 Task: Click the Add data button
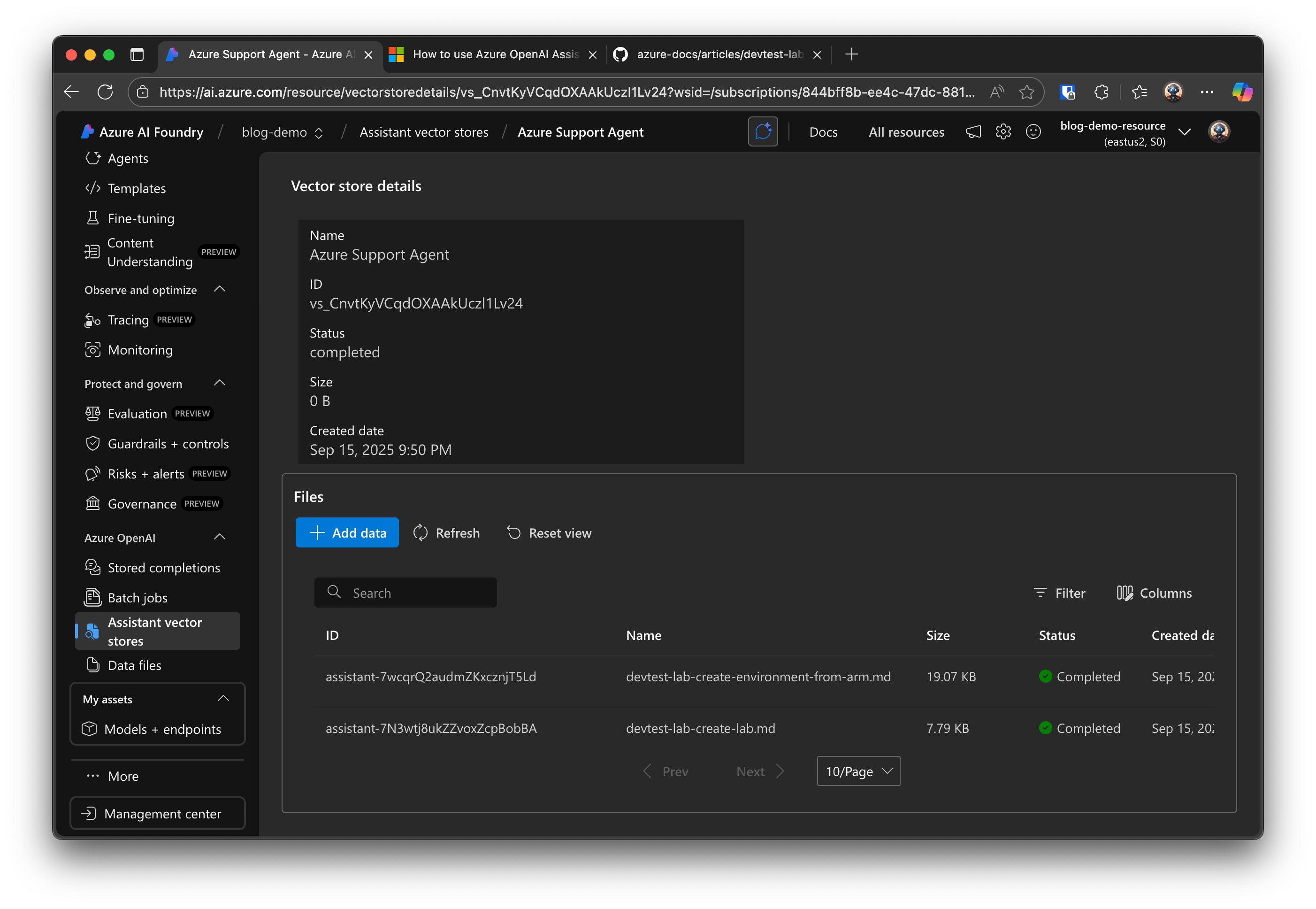click(347, 532)
